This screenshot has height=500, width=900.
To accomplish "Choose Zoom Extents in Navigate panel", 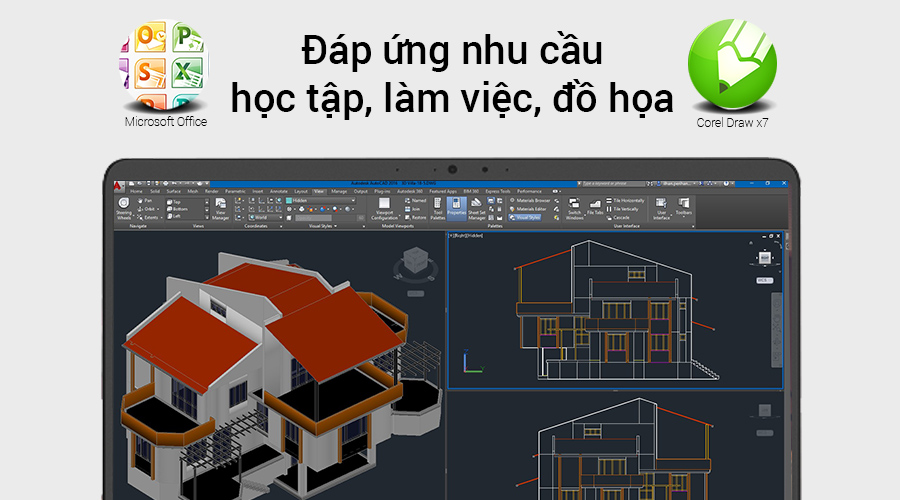I will click(x=148, y=218).
